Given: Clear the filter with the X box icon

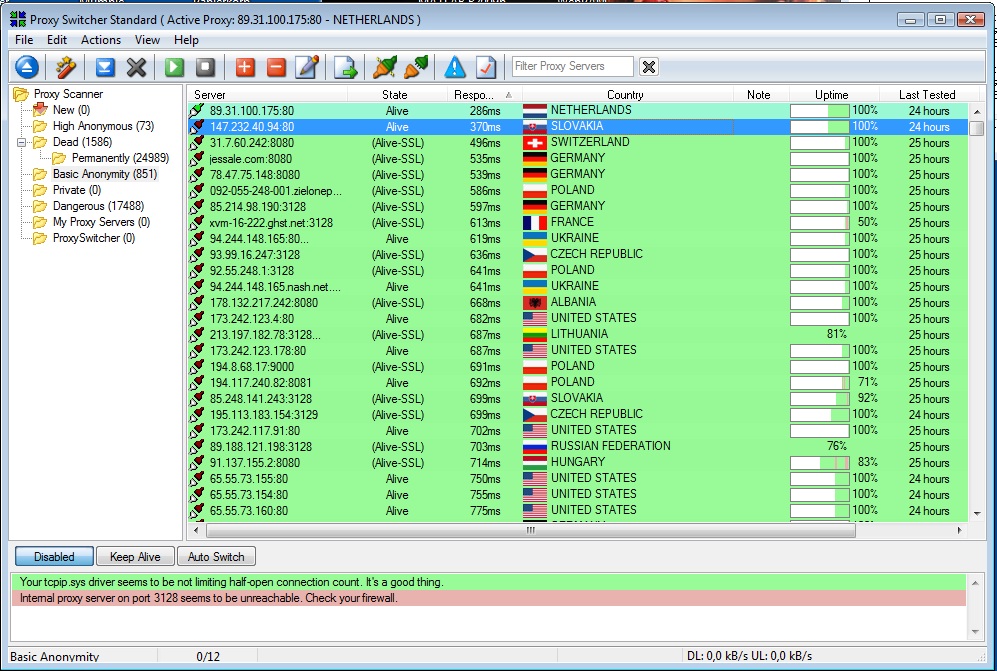Looking at the screenshot, I should pos(649,67).
